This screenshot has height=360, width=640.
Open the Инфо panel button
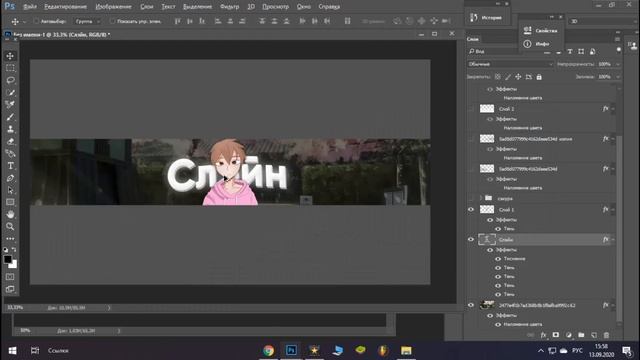click(x=537, y=44)
